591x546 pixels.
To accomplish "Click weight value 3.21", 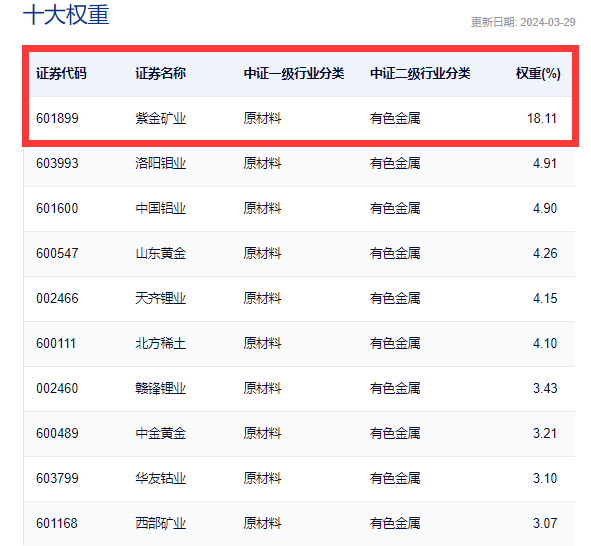I will 545,433.
